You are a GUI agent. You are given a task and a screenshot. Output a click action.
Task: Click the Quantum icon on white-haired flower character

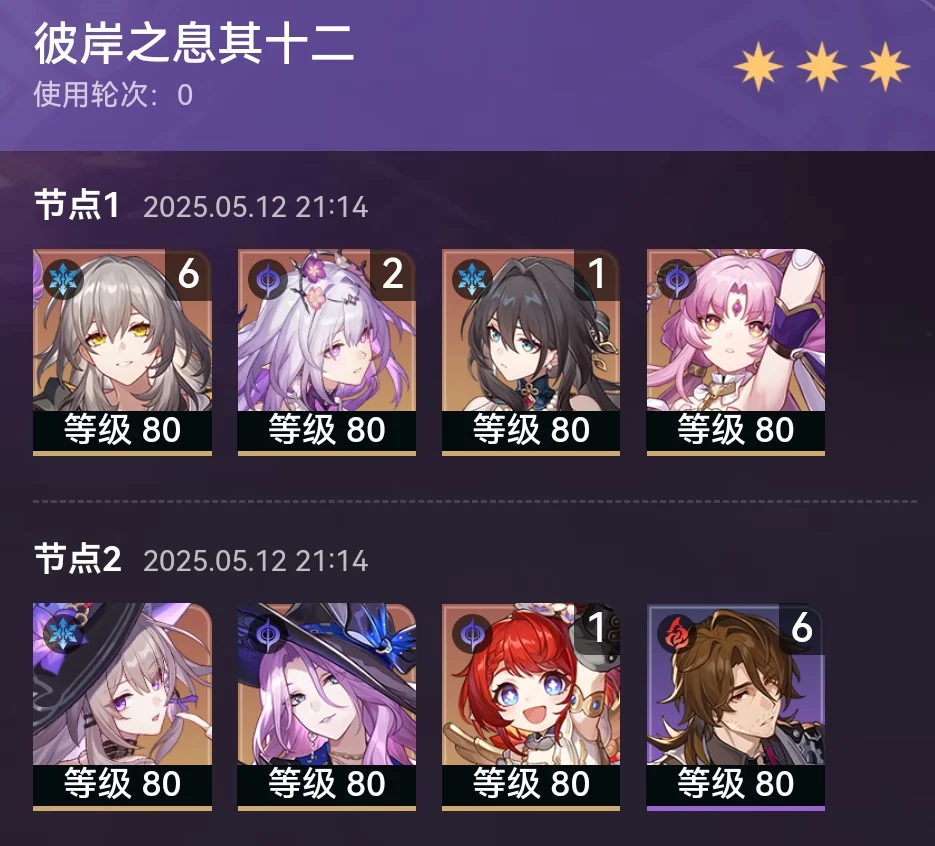tap(268, 278)
